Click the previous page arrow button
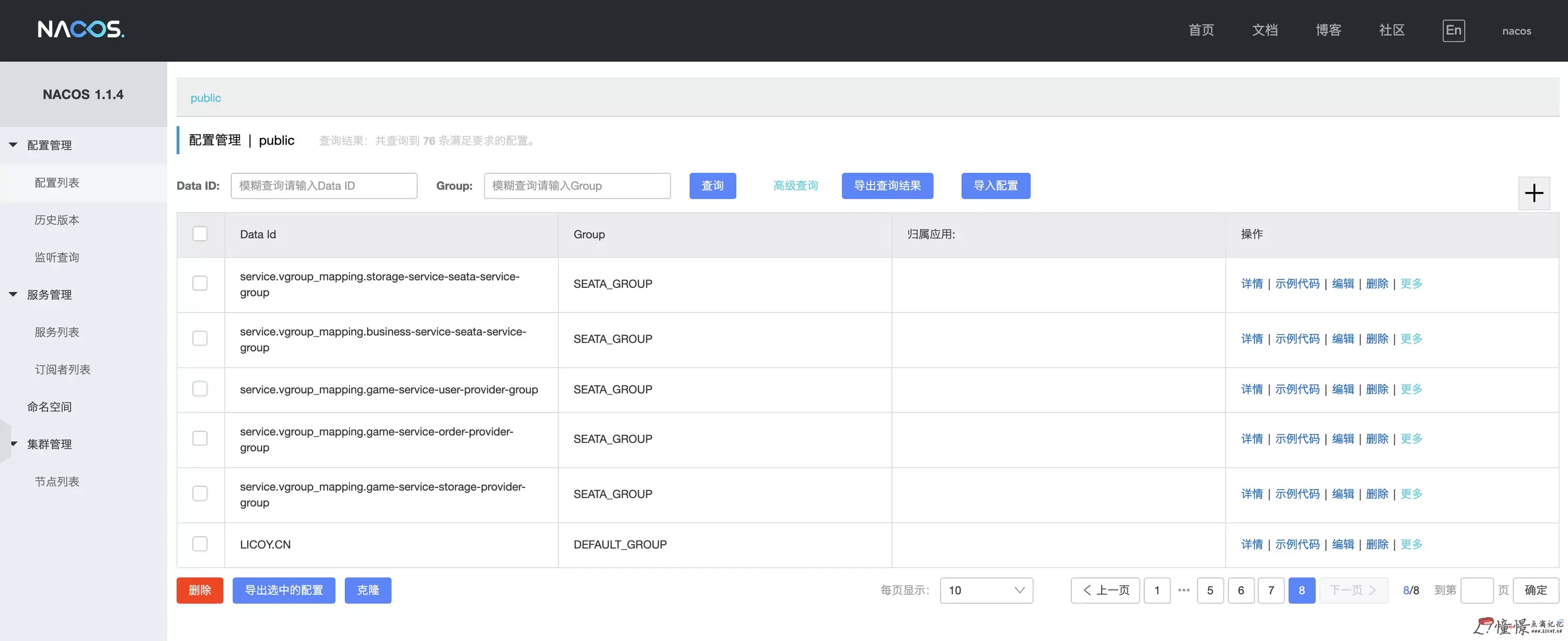Viewport: 1568px width, 641px height. click(1105, 590)
